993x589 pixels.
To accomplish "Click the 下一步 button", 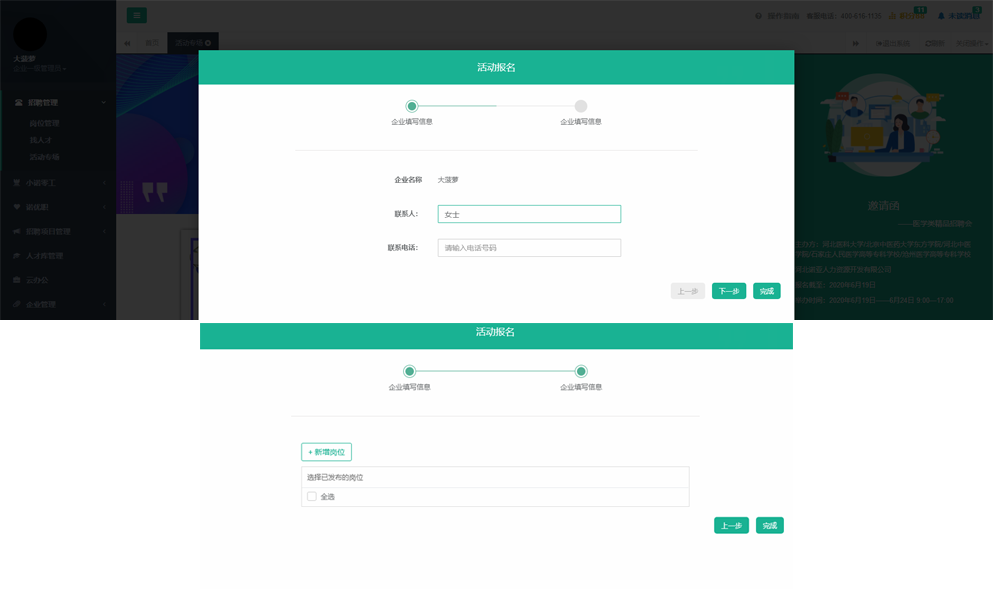I will pyautogui.click(x=729, y=291).
